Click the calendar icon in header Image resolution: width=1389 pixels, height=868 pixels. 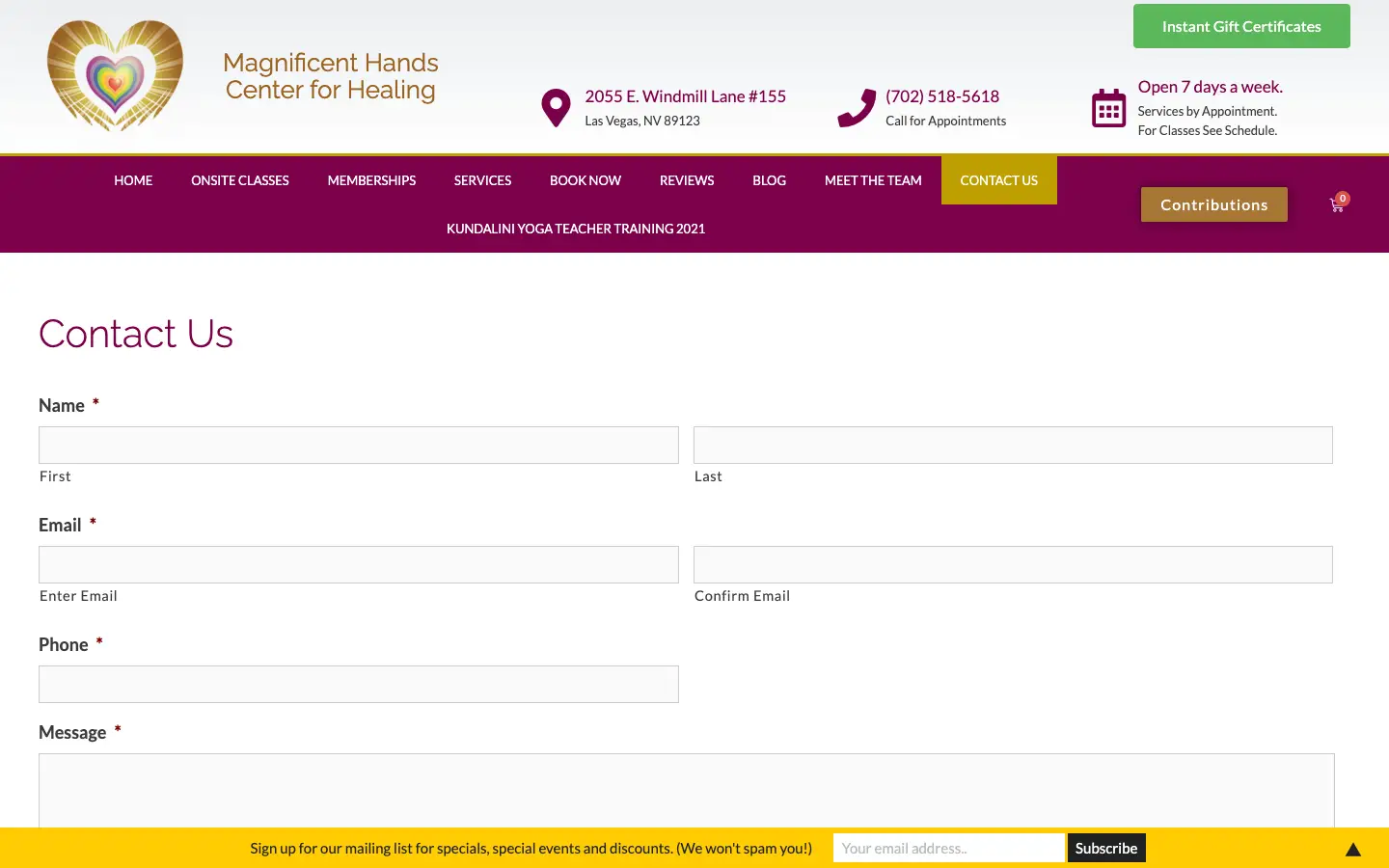click(1108, 108)
